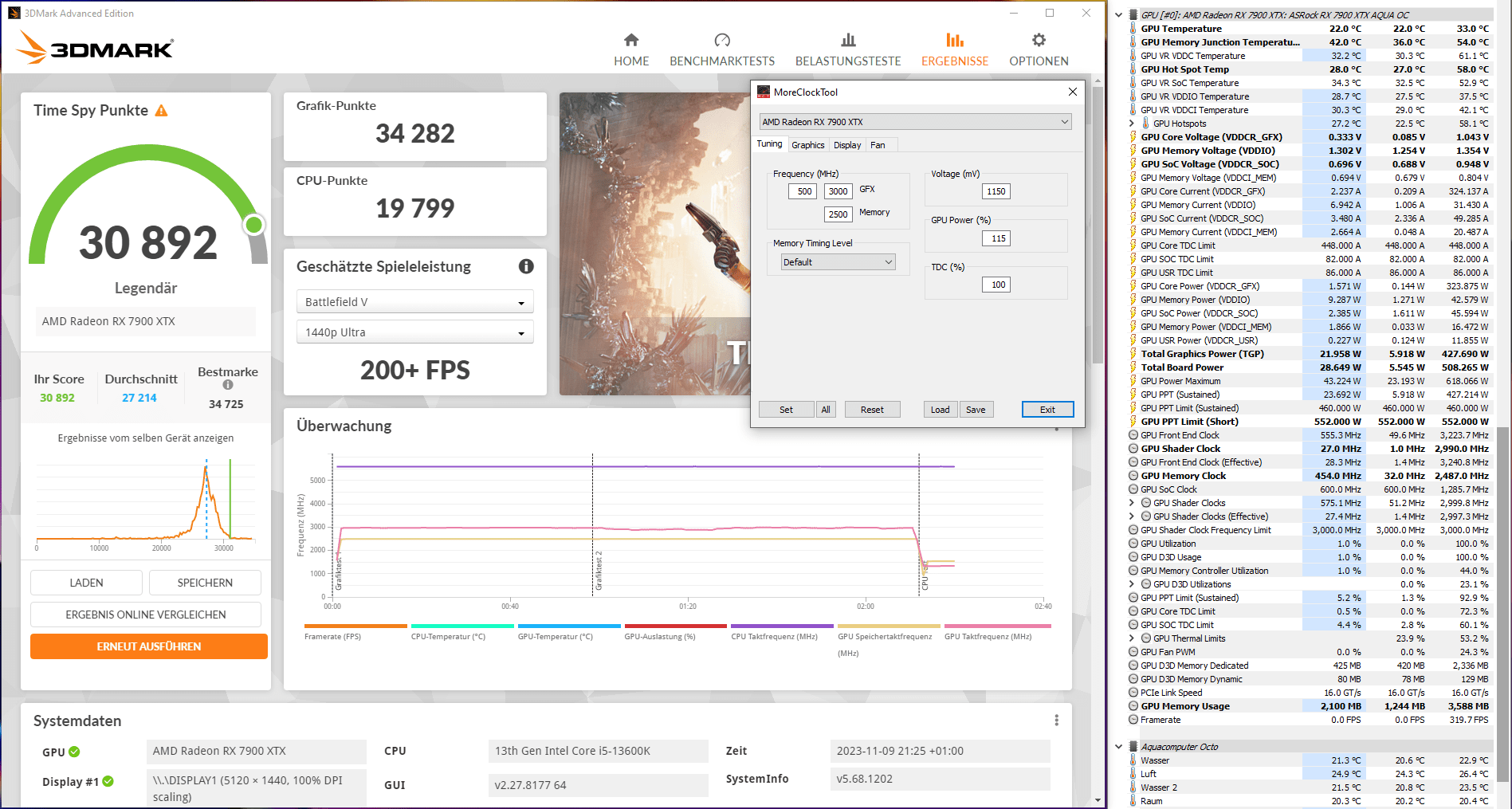Click the PCIe Link Speed sensor icon
Viewport: 1512px width, 809px height.
pyautogui.click(x=1133, y=693)
